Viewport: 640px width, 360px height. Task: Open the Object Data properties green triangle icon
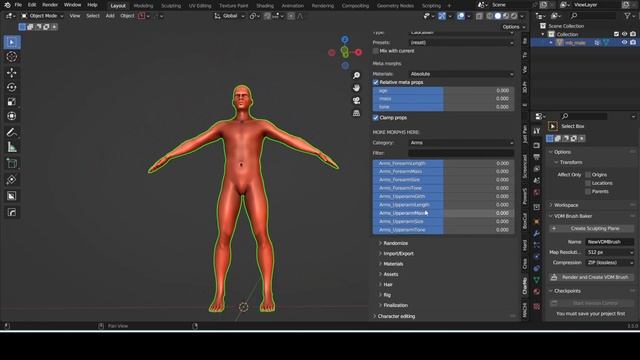point(537,280)
